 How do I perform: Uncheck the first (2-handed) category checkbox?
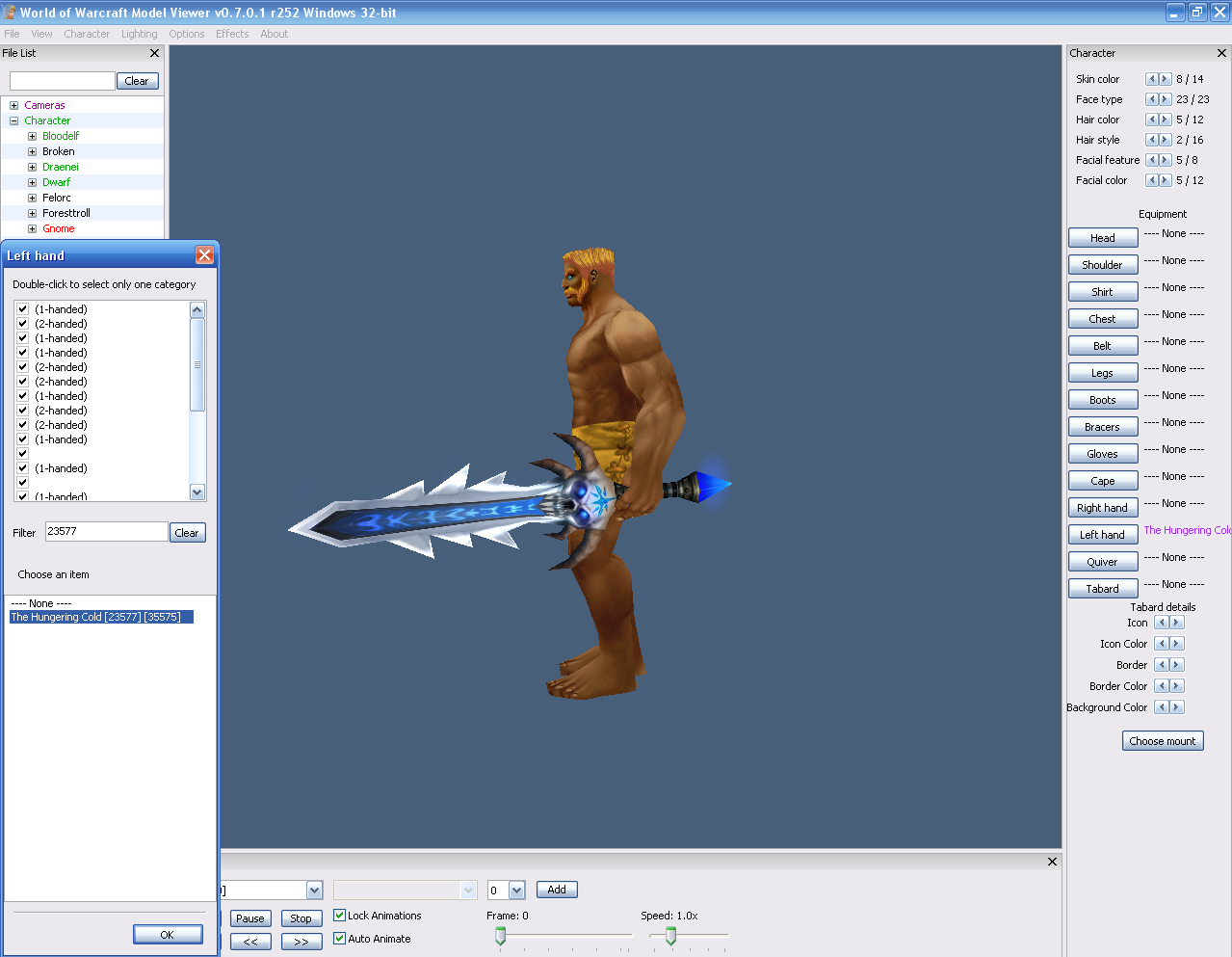pos(22,324)
